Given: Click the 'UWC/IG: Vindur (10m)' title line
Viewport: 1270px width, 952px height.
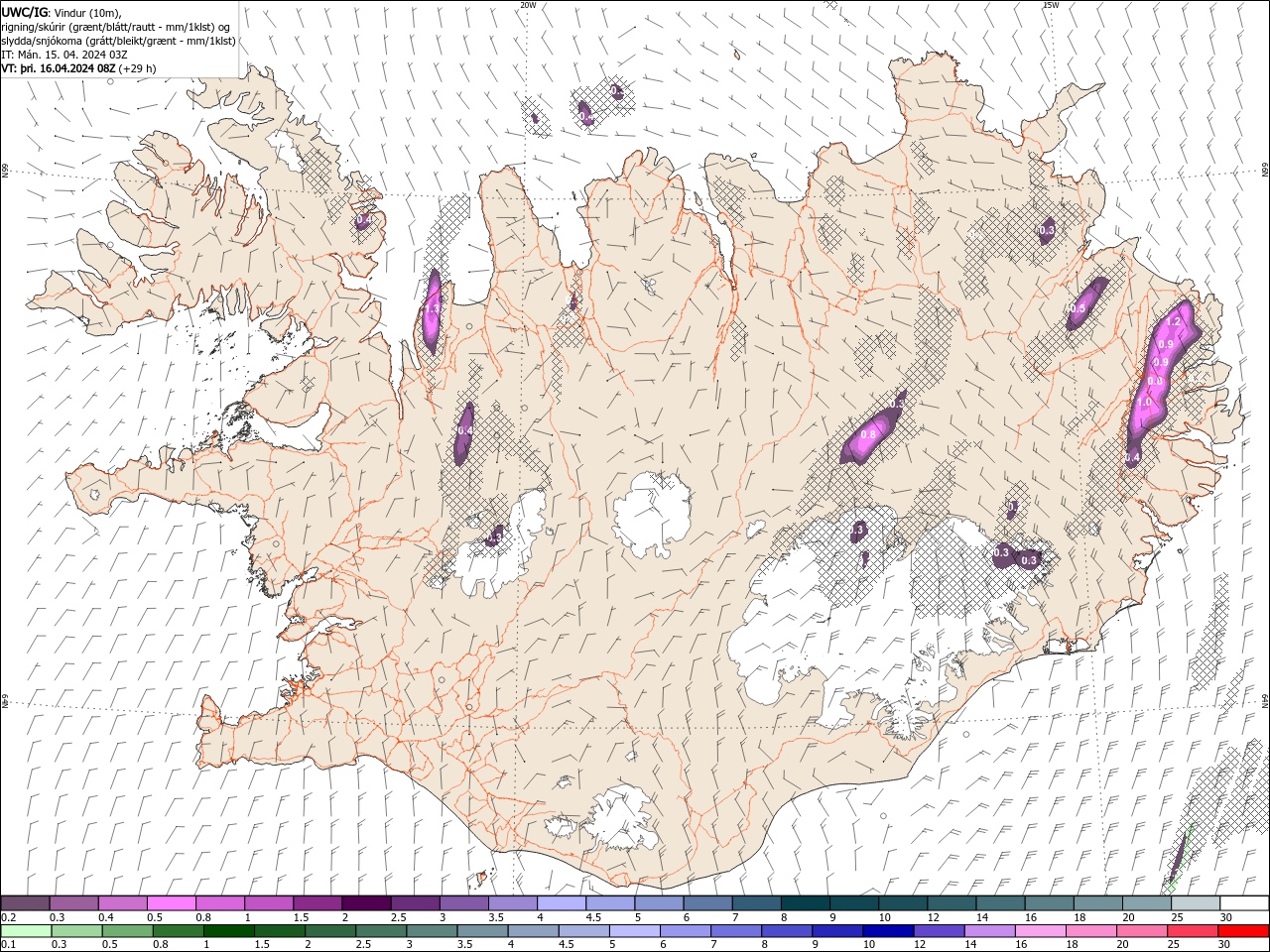Looking at the screenshot, I should [61, 12].
